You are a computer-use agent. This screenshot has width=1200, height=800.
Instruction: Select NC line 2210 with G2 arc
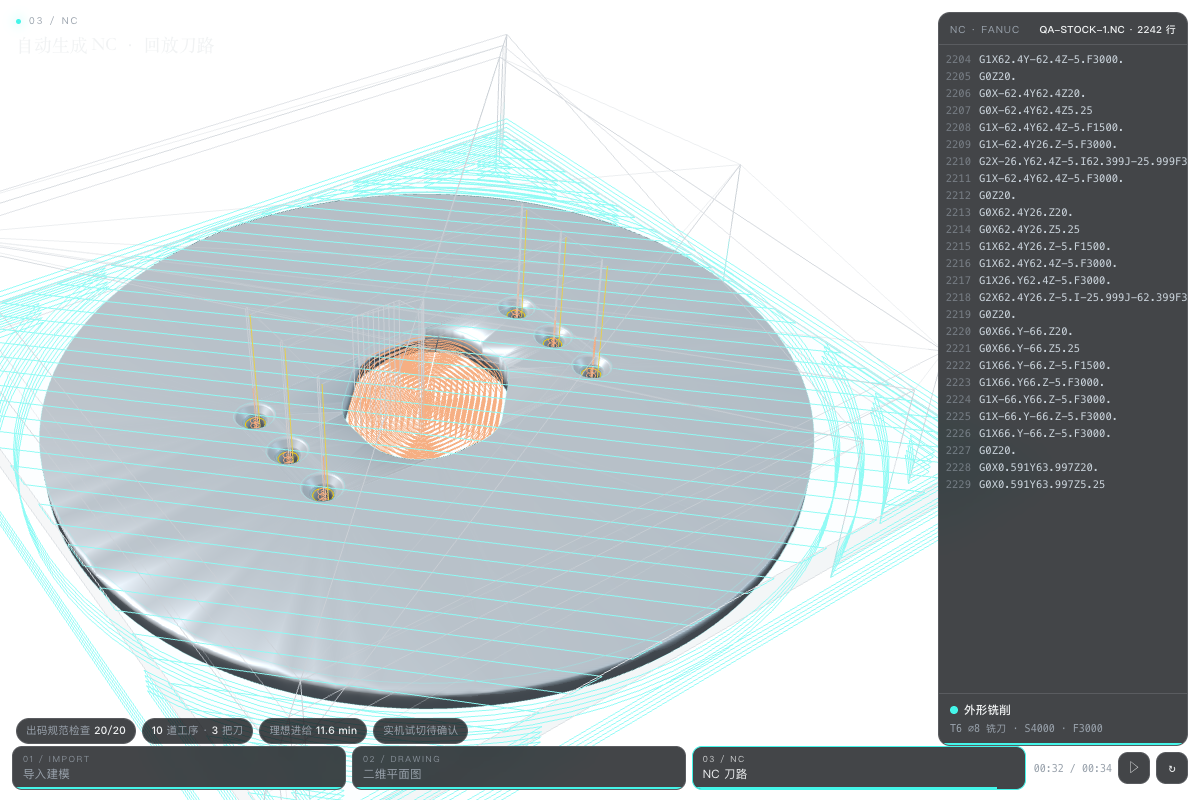tap(1063, 162)
